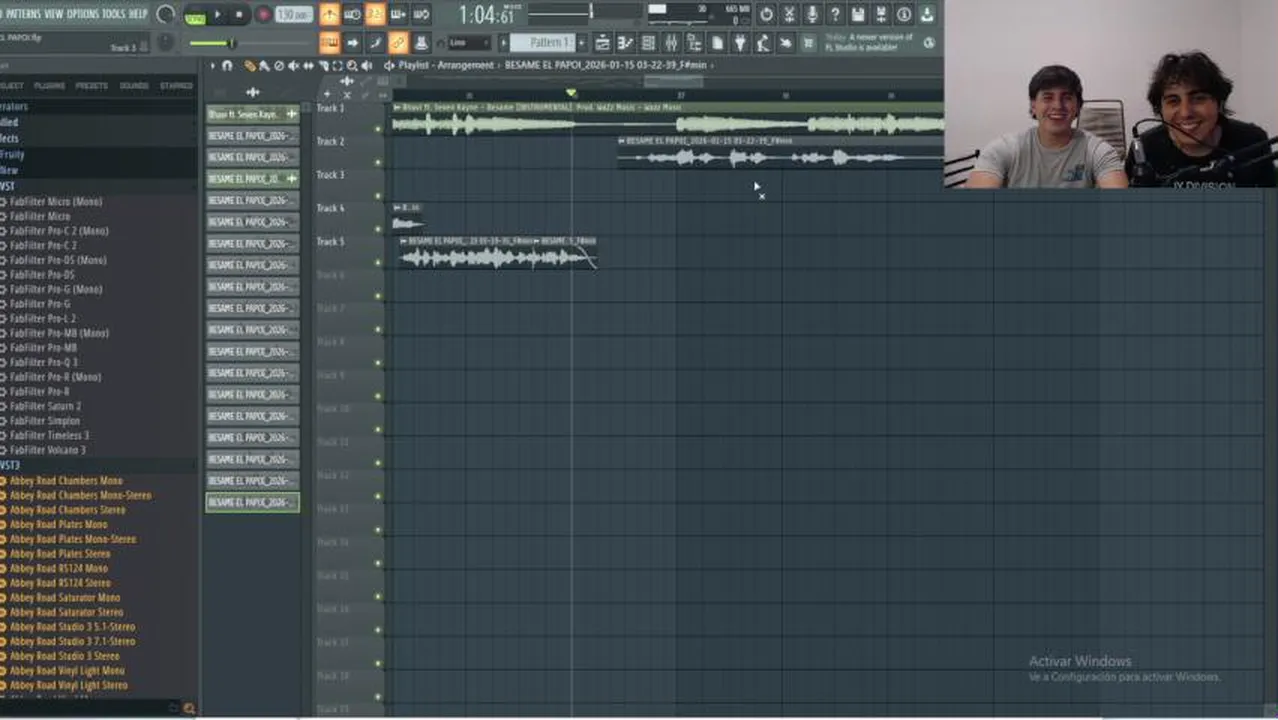Toggle the Browser panel
The height and width of the screenshot is (720, 1278).
[694, 43]
